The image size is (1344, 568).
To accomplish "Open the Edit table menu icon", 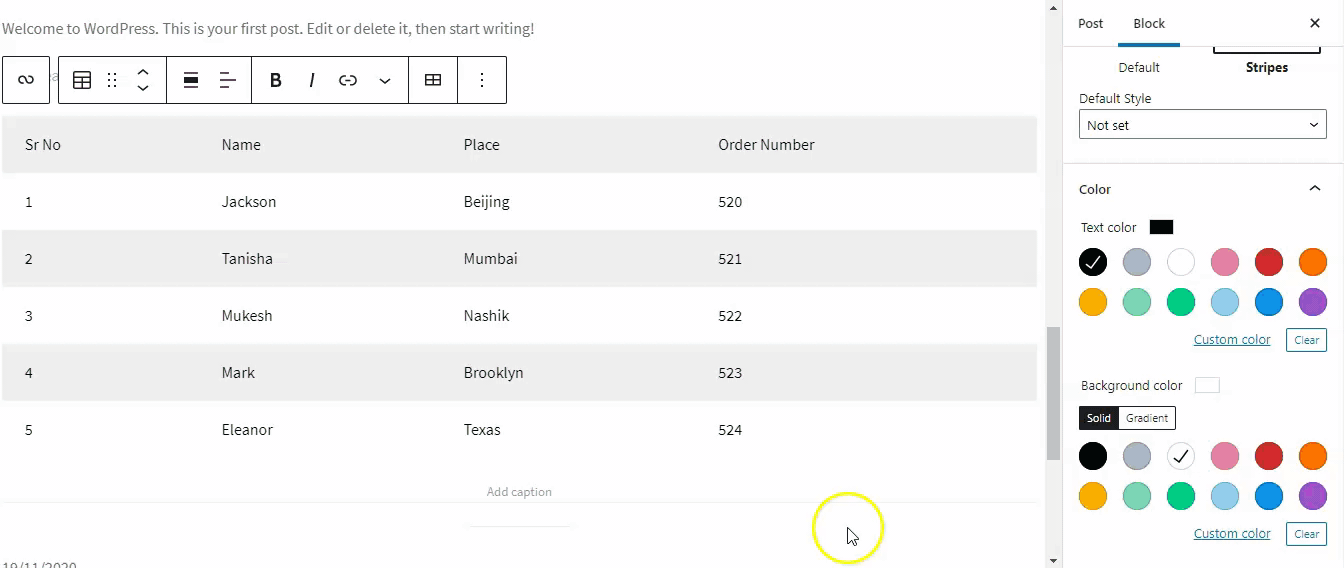I will point(433,80).
